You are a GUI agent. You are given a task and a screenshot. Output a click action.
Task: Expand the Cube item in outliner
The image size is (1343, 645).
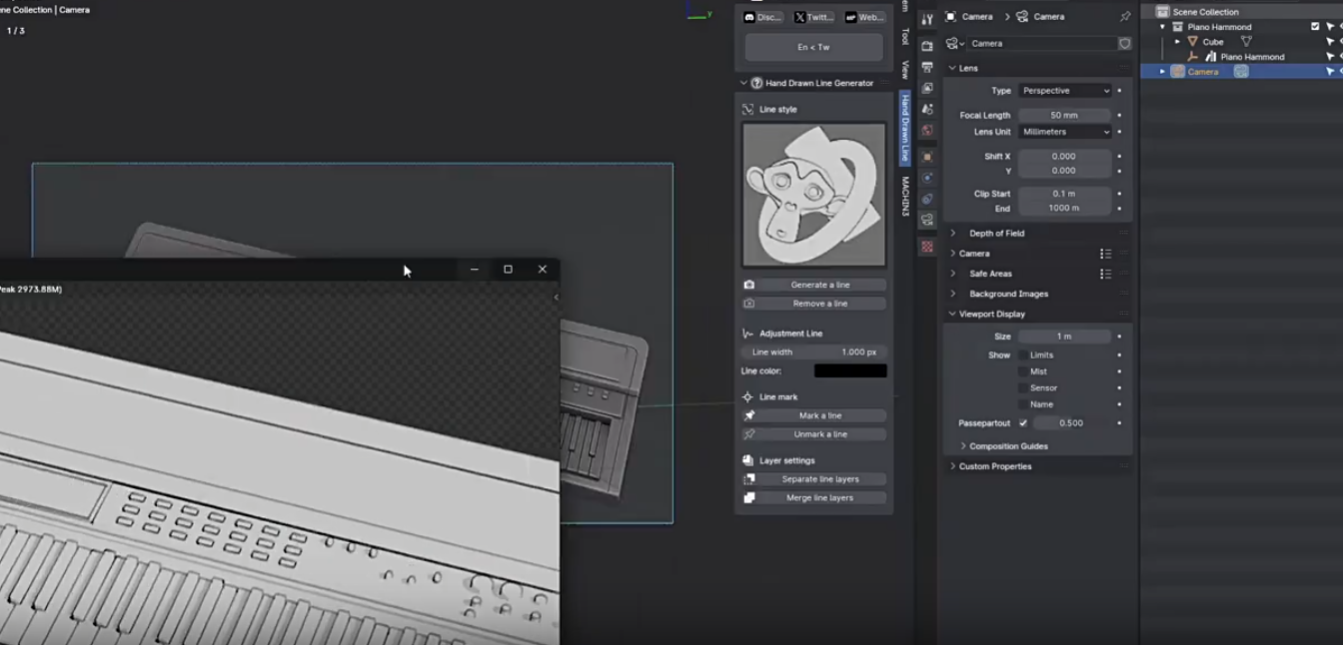pyautogui.click(x=1177, y=42)
